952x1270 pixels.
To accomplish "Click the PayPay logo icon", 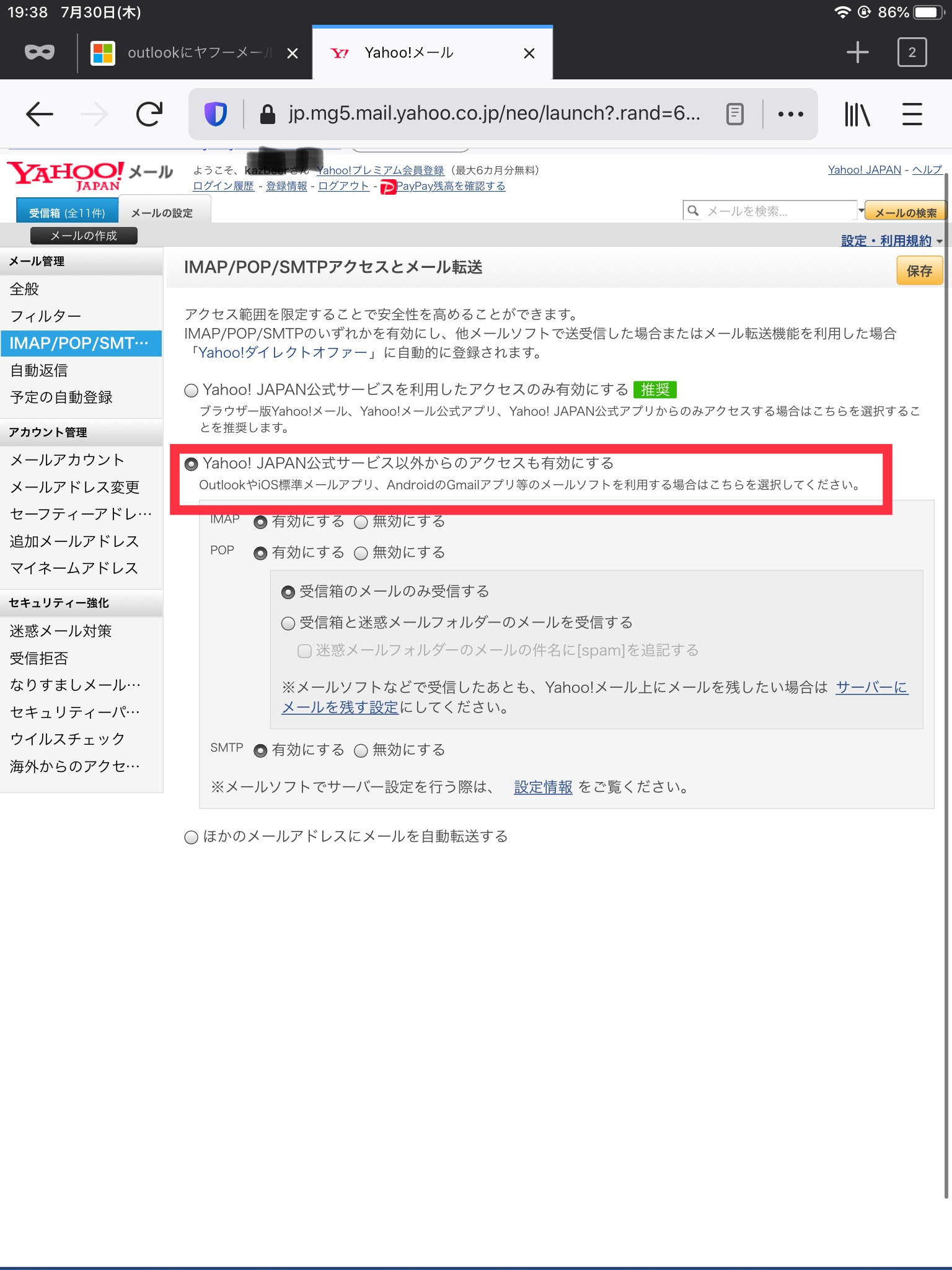I will pos(388,187).
